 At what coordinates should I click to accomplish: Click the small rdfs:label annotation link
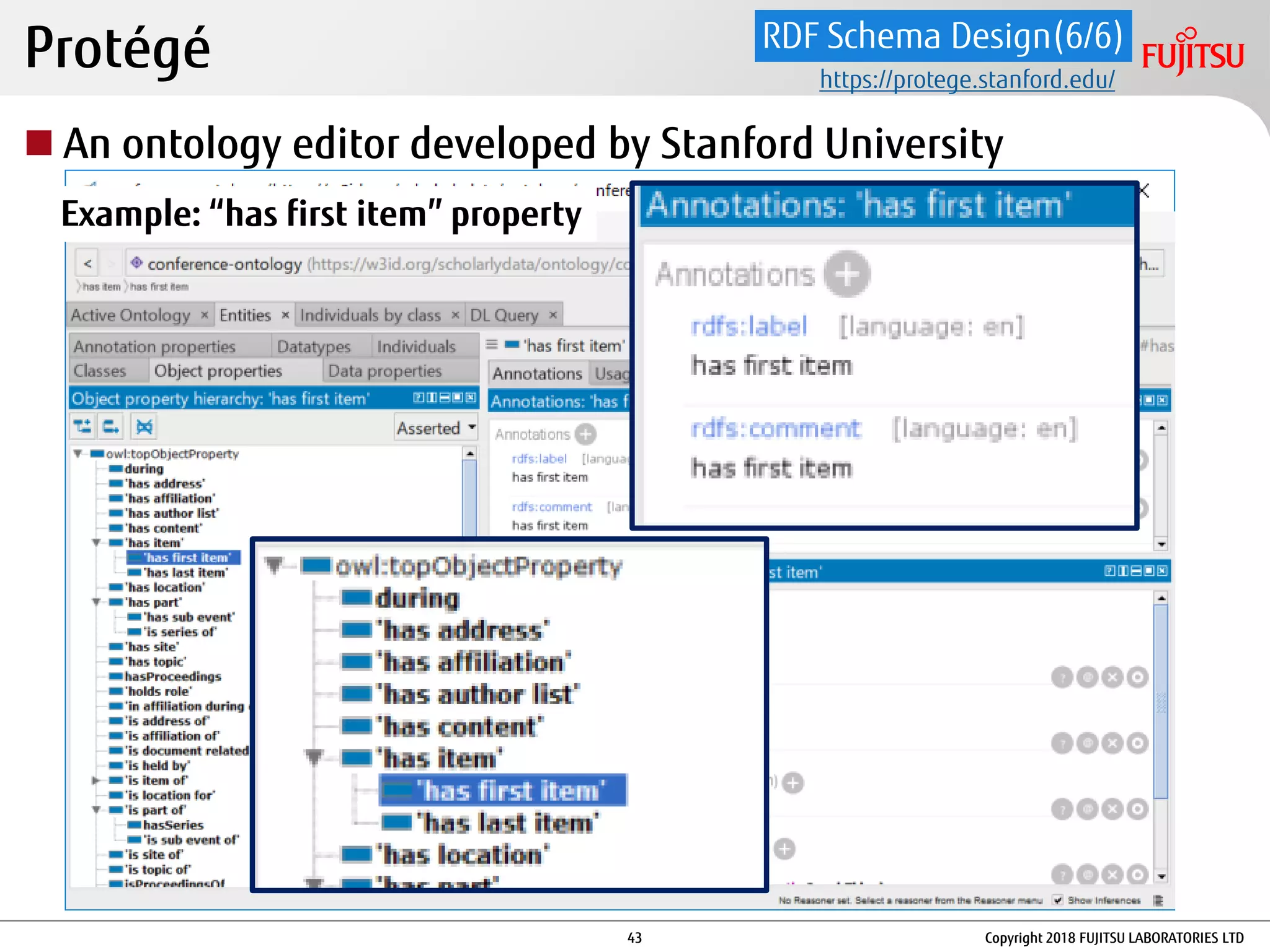539,459
